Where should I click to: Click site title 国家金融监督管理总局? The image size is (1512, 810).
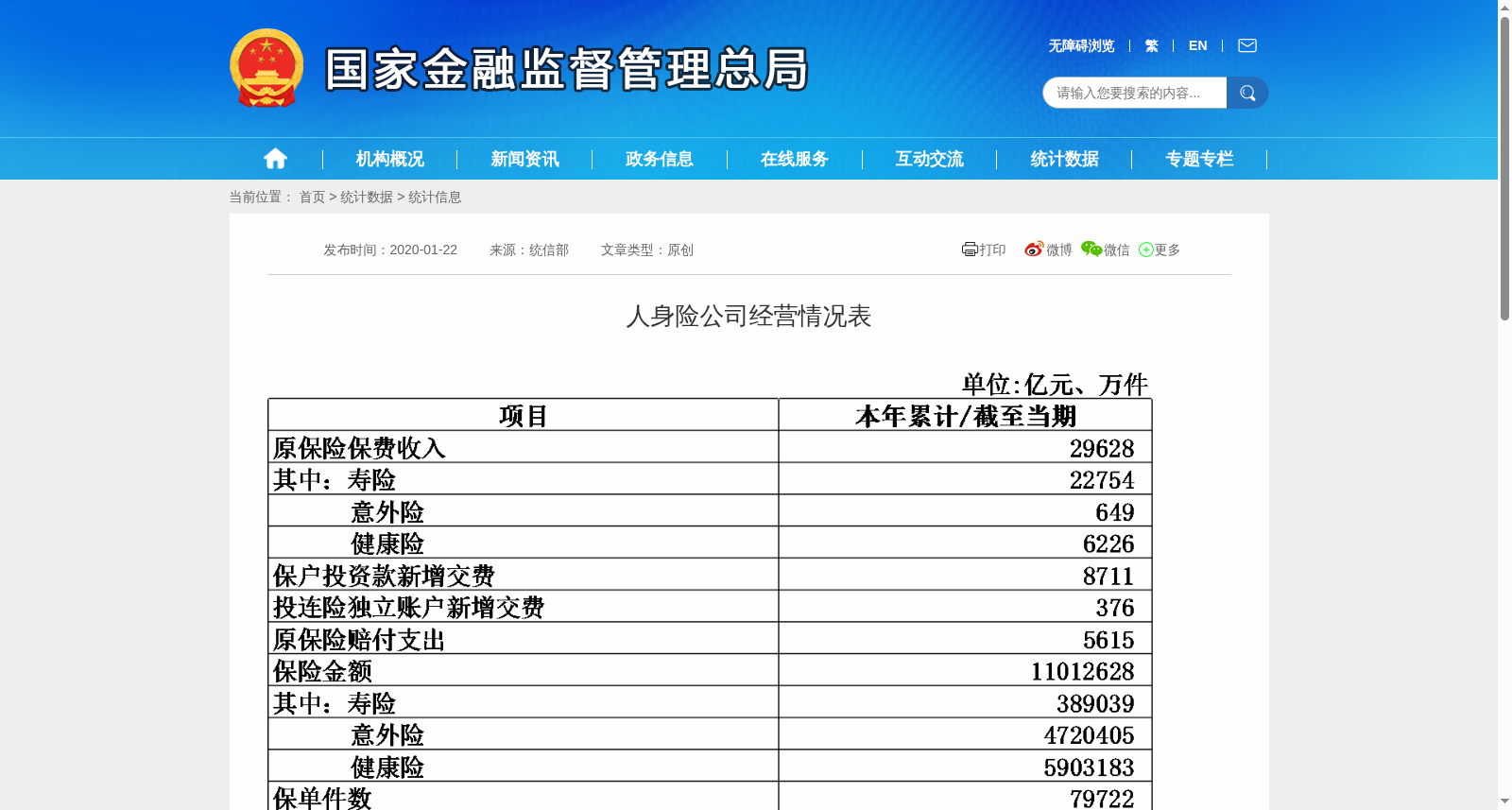pos(567,69)
